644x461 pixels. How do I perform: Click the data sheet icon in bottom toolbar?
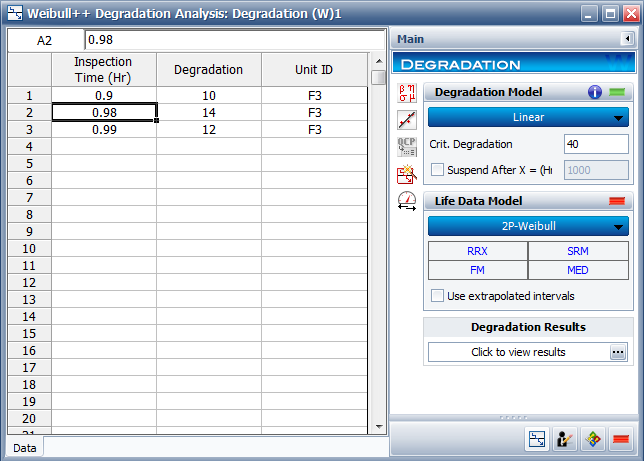[x=537, y=439]
